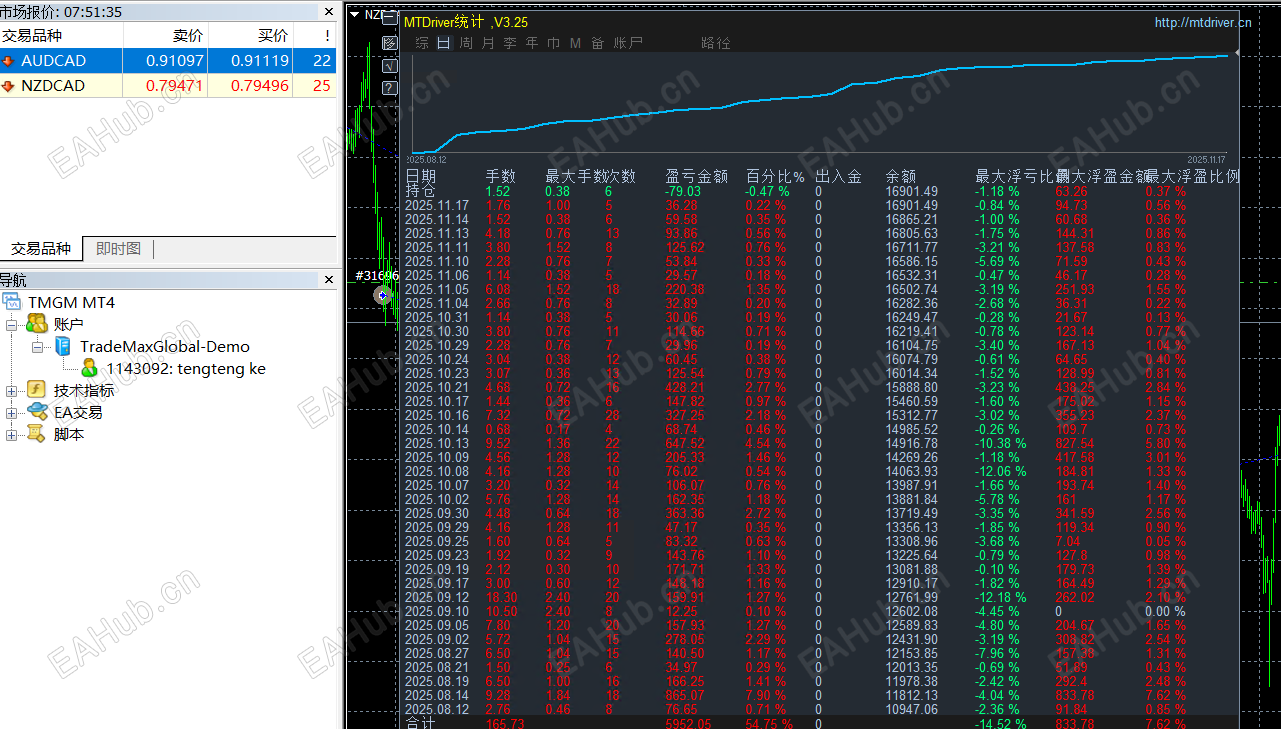
Task: Select the 交易品种 tab
Action: point(41,249)
